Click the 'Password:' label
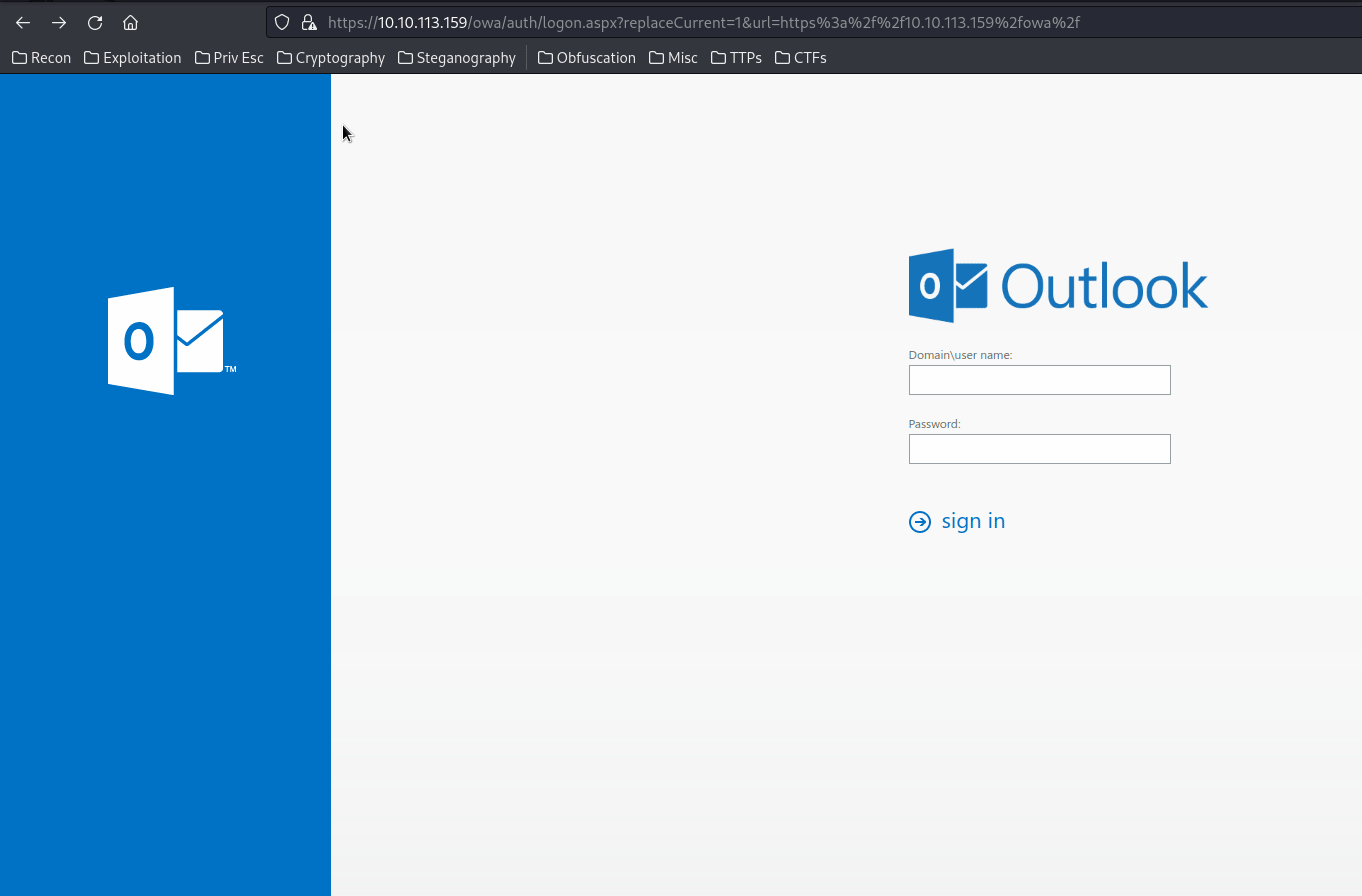The image size is (1362, 896). 934,424
